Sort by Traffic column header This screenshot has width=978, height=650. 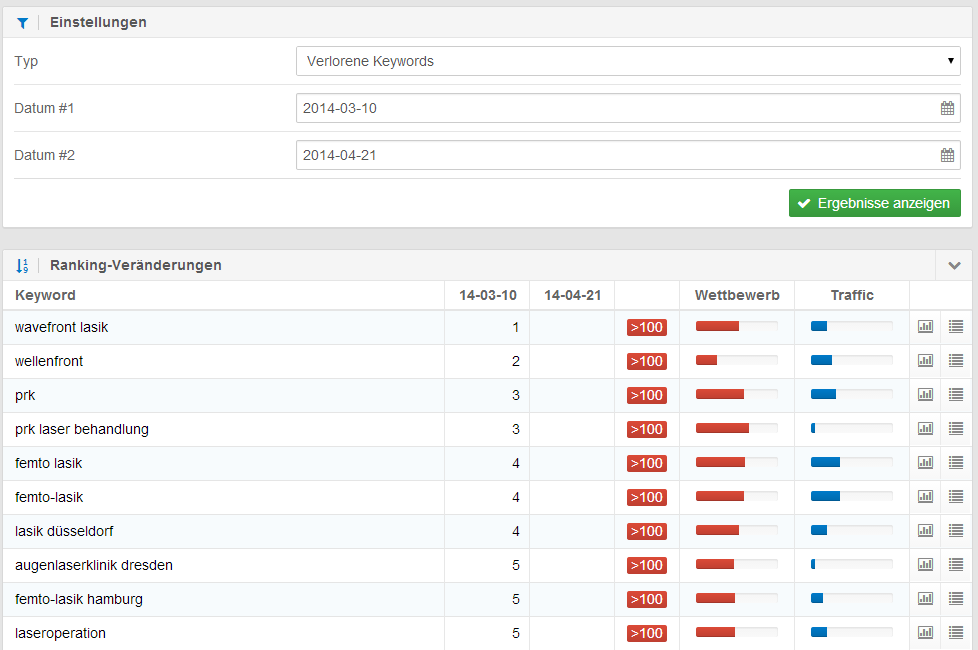pyautogui.click(x=851, y=295)
